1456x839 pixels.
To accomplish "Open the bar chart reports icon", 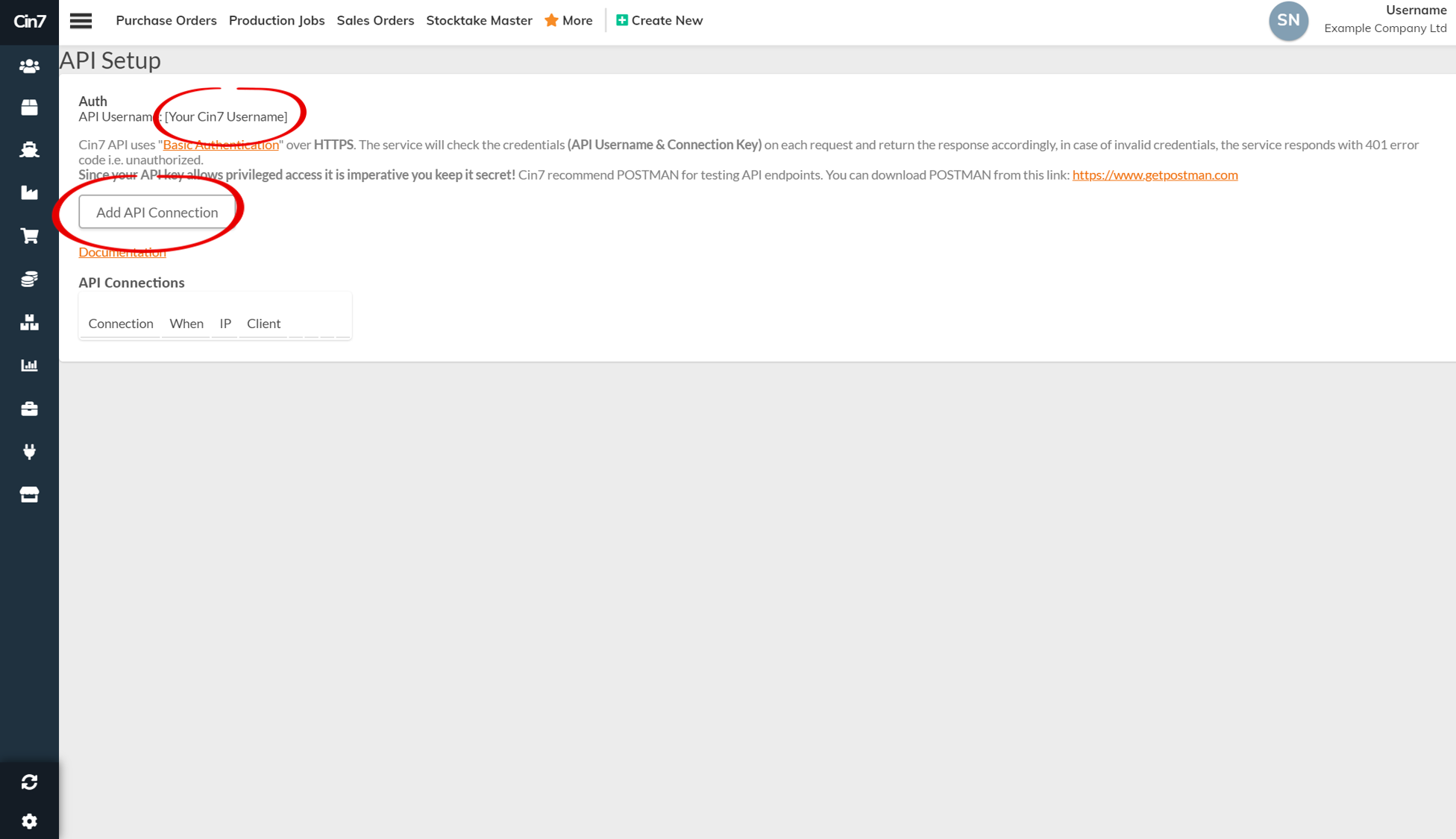I will coord(29,365).
